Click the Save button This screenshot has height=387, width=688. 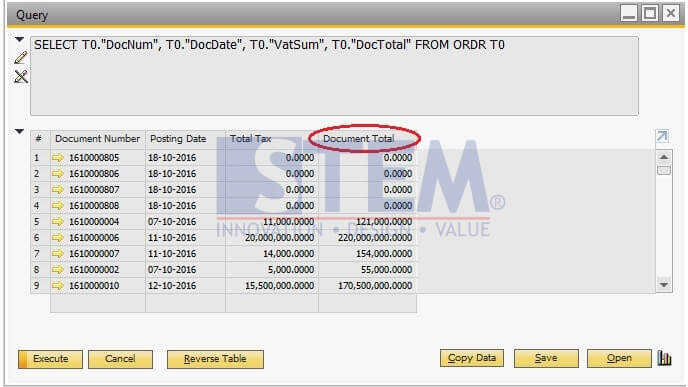(546, 358)
